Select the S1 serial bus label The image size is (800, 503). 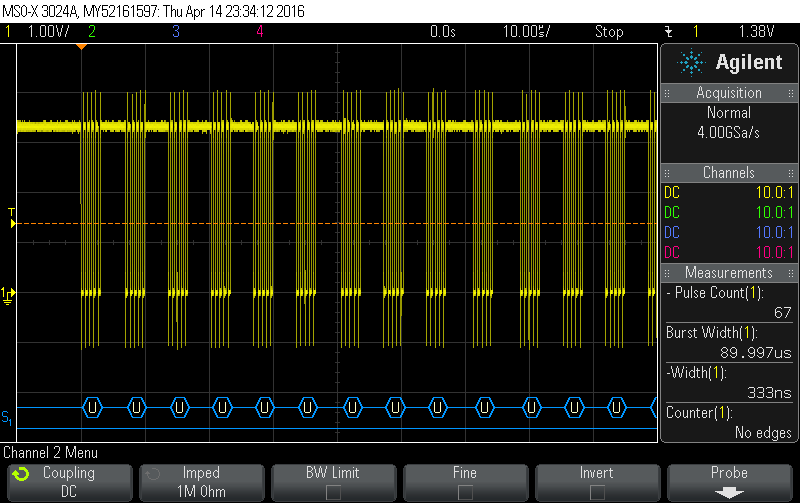point(8,416)
